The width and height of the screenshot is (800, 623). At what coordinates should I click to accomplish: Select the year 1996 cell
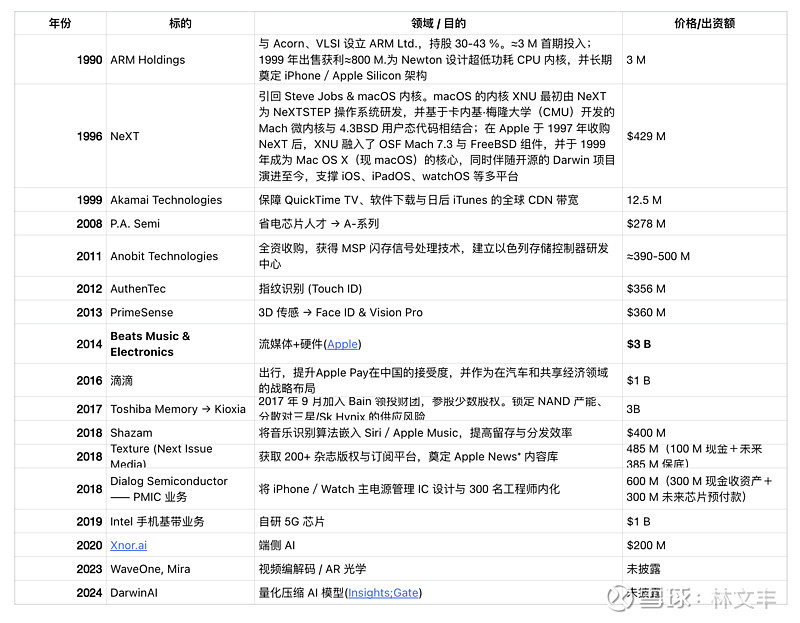point(60,136)
